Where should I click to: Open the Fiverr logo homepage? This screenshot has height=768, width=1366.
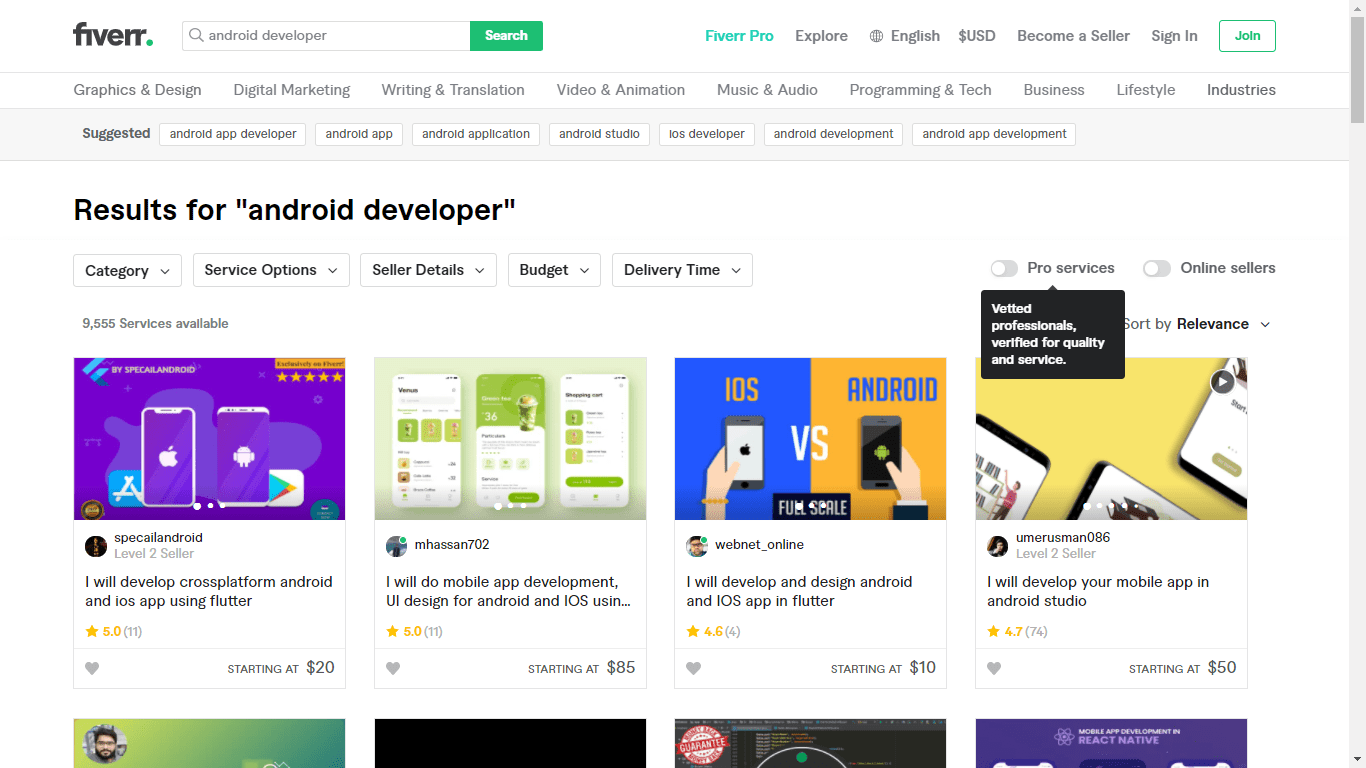pos(113,35)
